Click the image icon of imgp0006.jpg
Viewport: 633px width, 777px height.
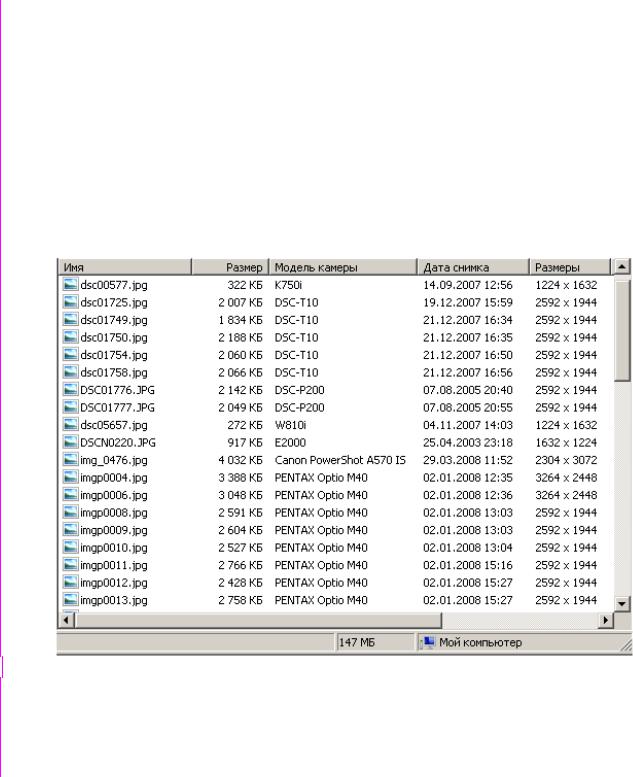click(x=70, y=495)
